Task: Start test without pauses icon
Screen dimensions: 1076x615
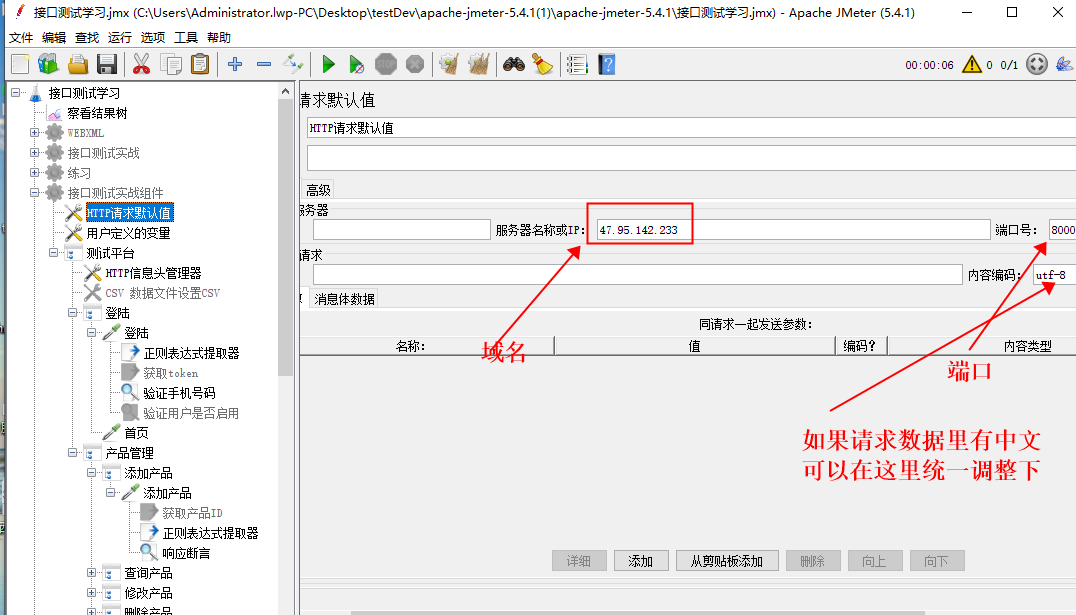Action: pos(356,65)
